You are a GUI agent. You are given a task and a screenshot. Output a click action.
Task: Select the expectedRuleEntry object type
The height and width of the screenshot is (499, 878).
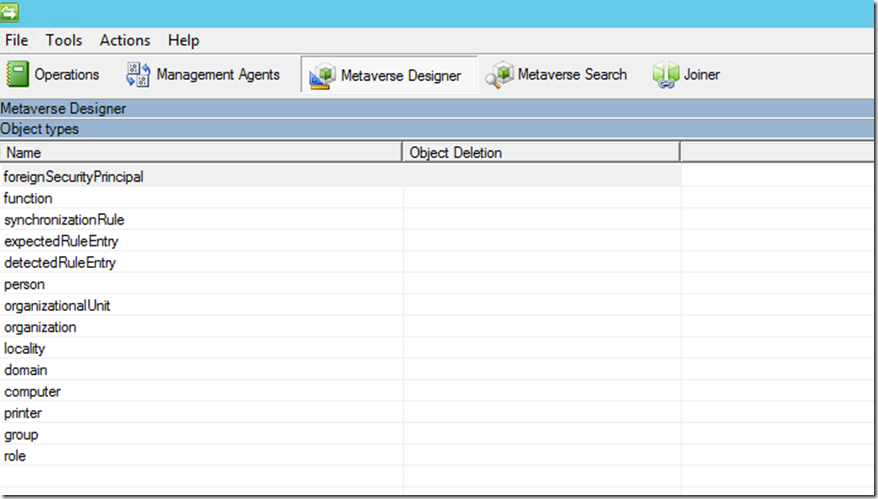pyautogui.click(x=61, y=241)
